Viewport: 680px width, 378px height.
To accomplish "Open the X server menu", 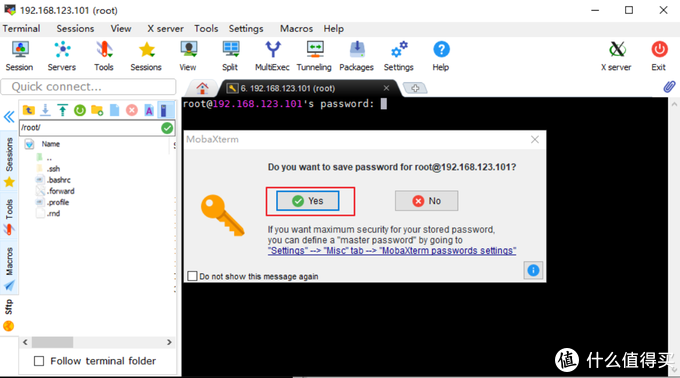I will pyautogui.click(x=165, y=29).
